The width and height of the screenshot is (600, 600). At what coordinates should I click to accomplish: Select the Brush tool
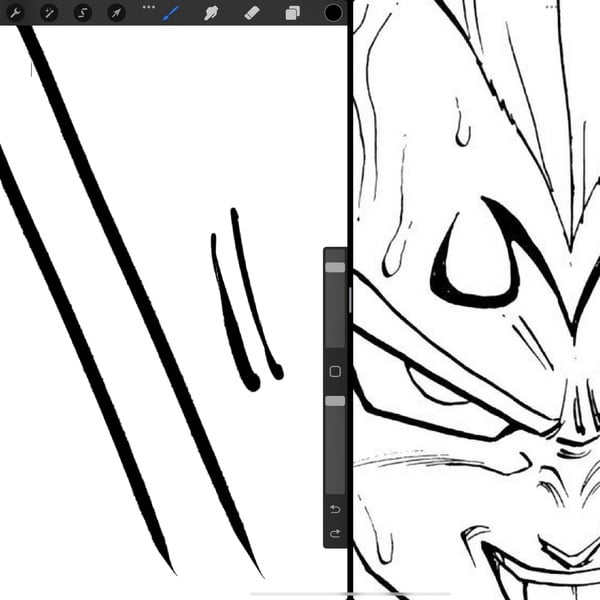171,13
